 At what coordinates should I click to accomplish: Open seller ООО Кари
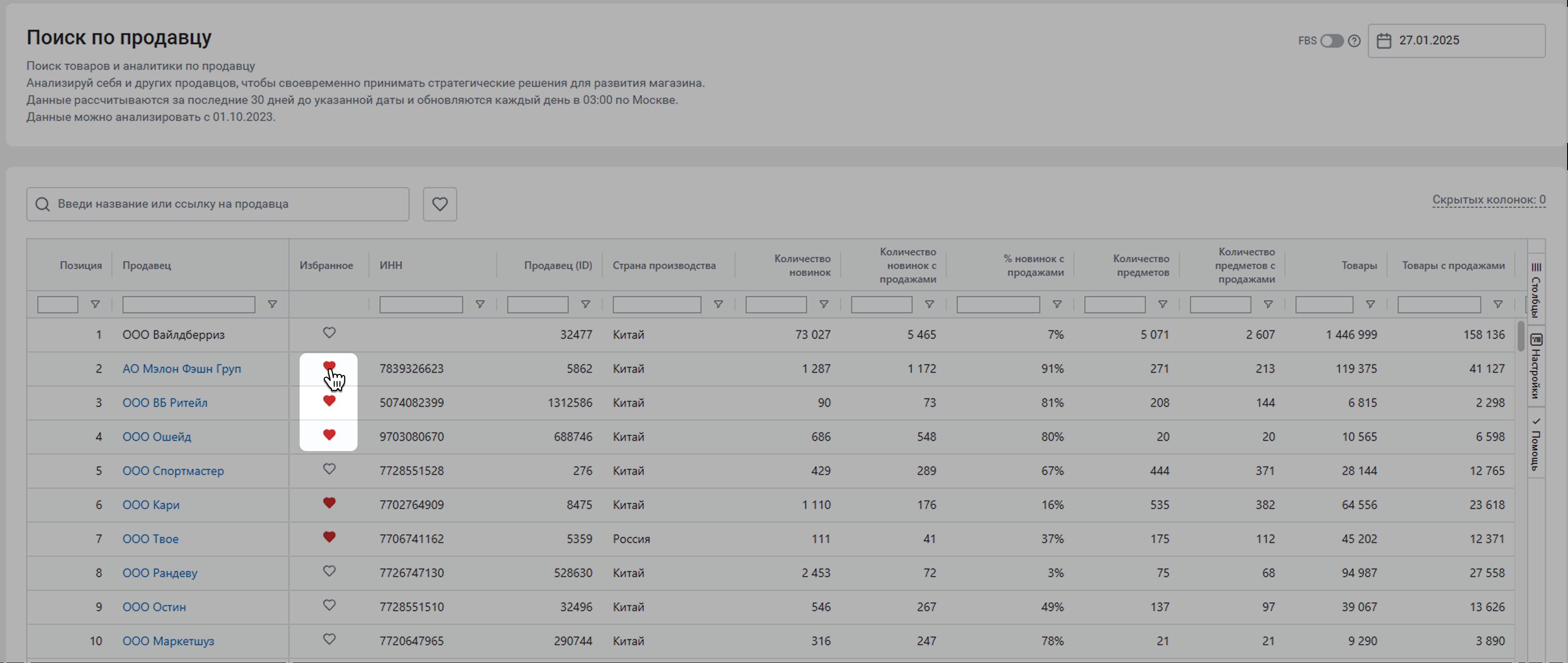151,505
